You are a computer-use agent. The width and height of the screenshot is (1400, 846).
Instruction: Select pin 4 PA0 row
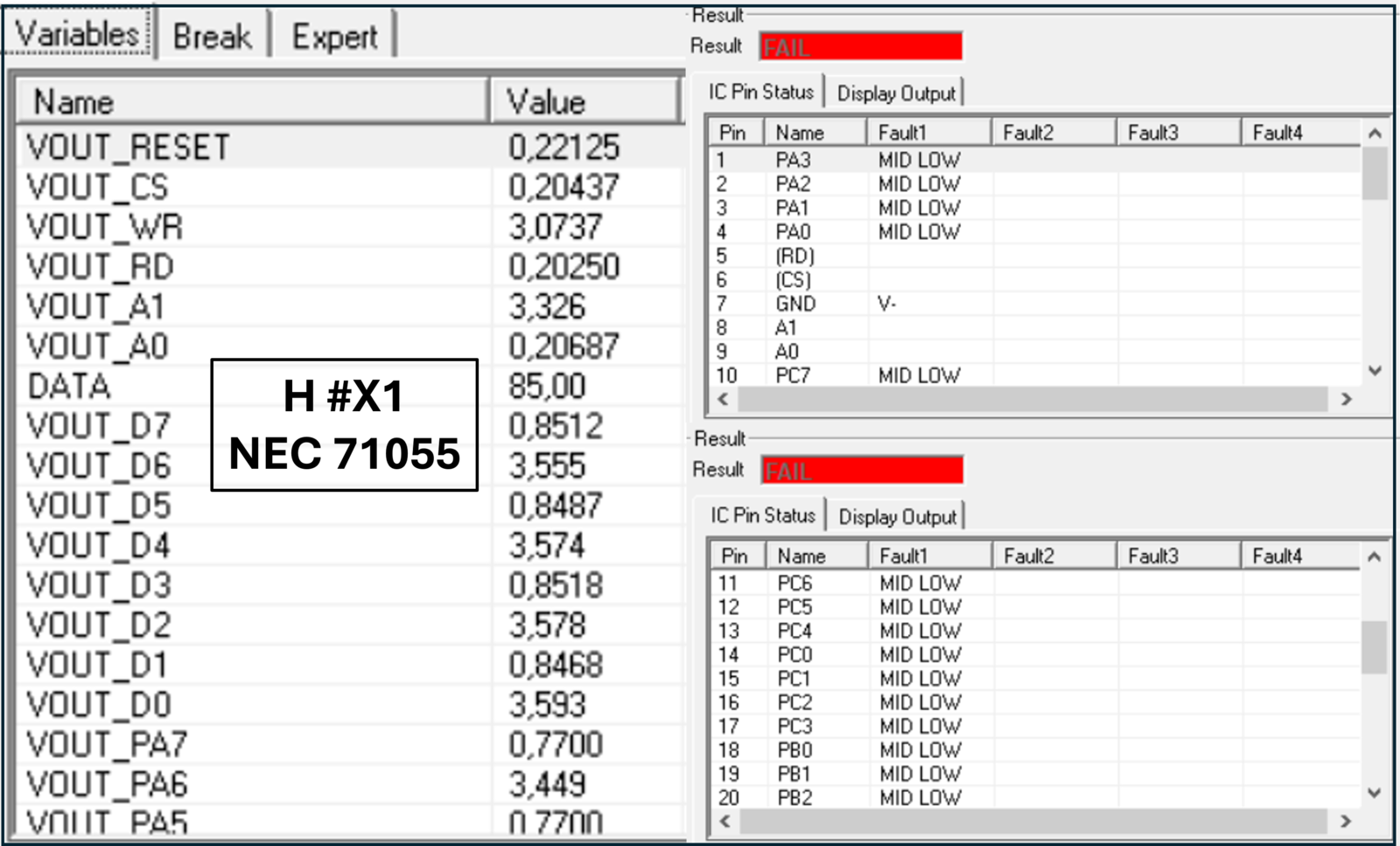[1034, 232]
